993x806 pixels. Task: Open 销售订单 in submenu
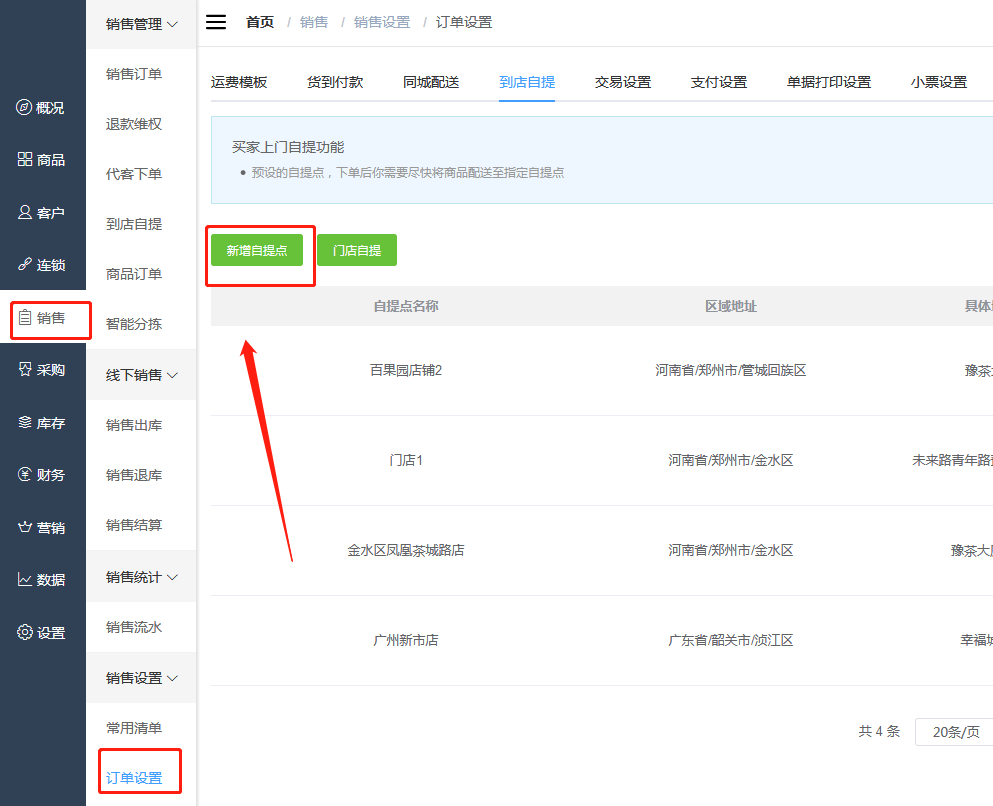point(134,74)
